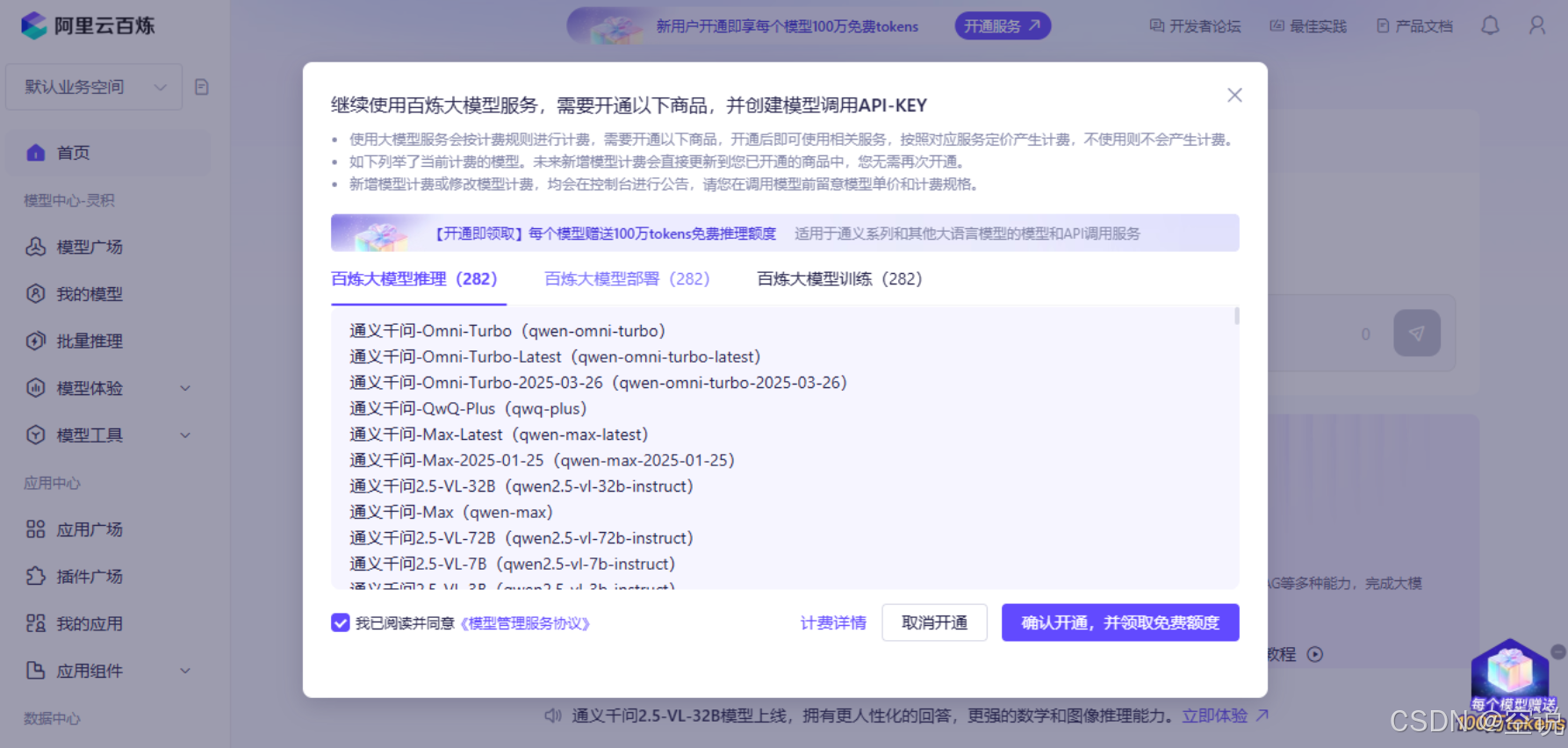Click the 我的应用 icon

coord(36,623)
